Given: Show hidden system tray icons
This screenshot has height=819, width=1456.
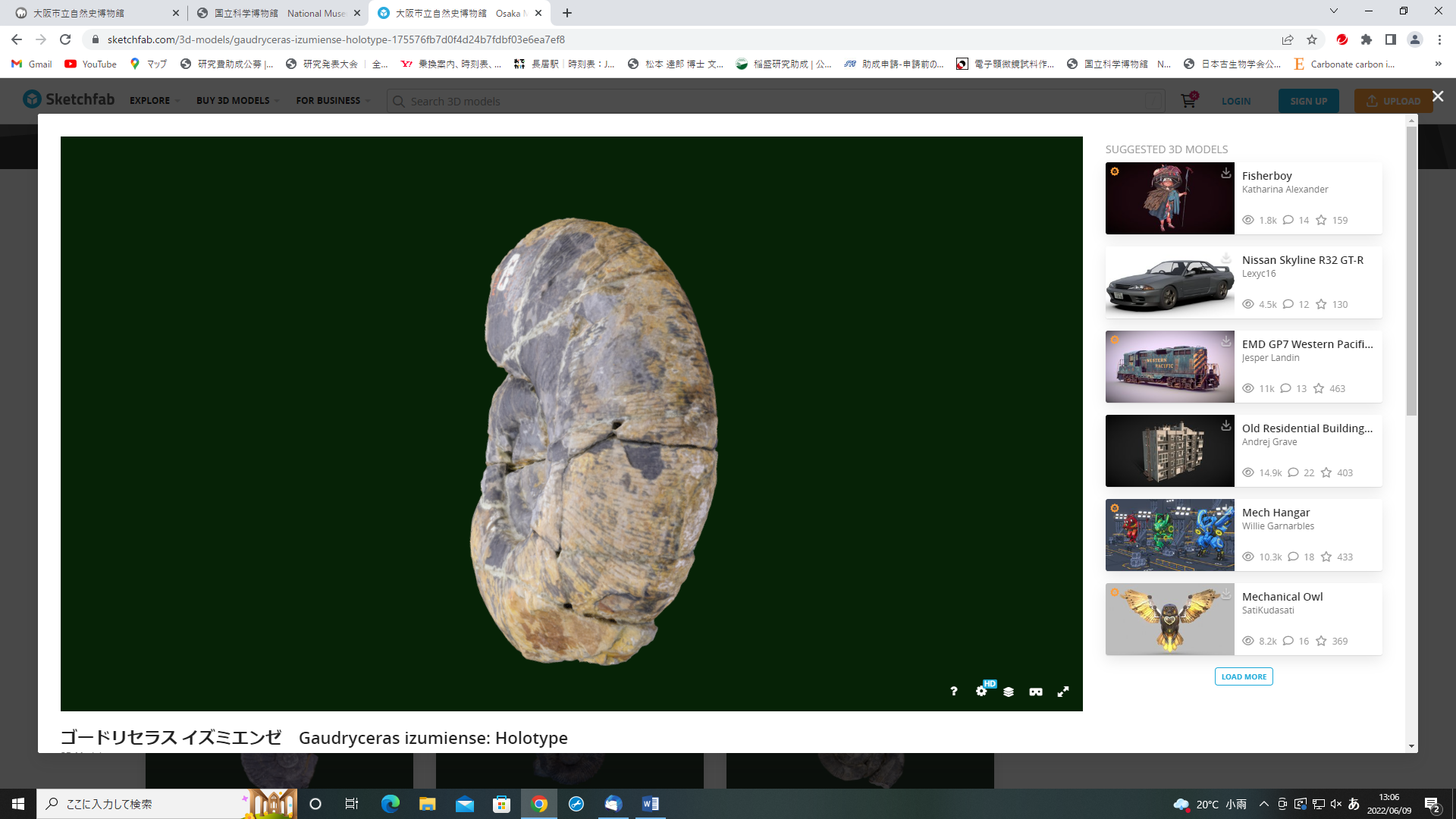Looking at the screenshot, I should (x=1264, y=804).
